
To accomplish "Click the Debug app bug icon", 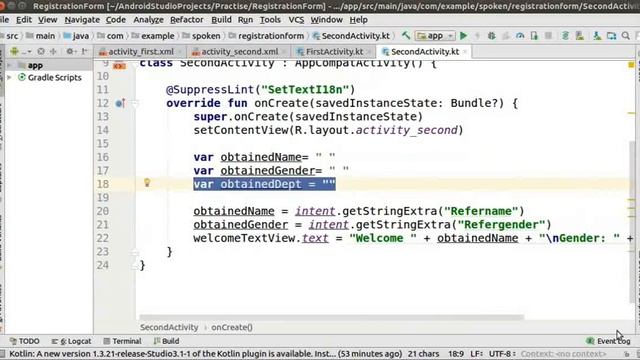I will pos(491,36).
